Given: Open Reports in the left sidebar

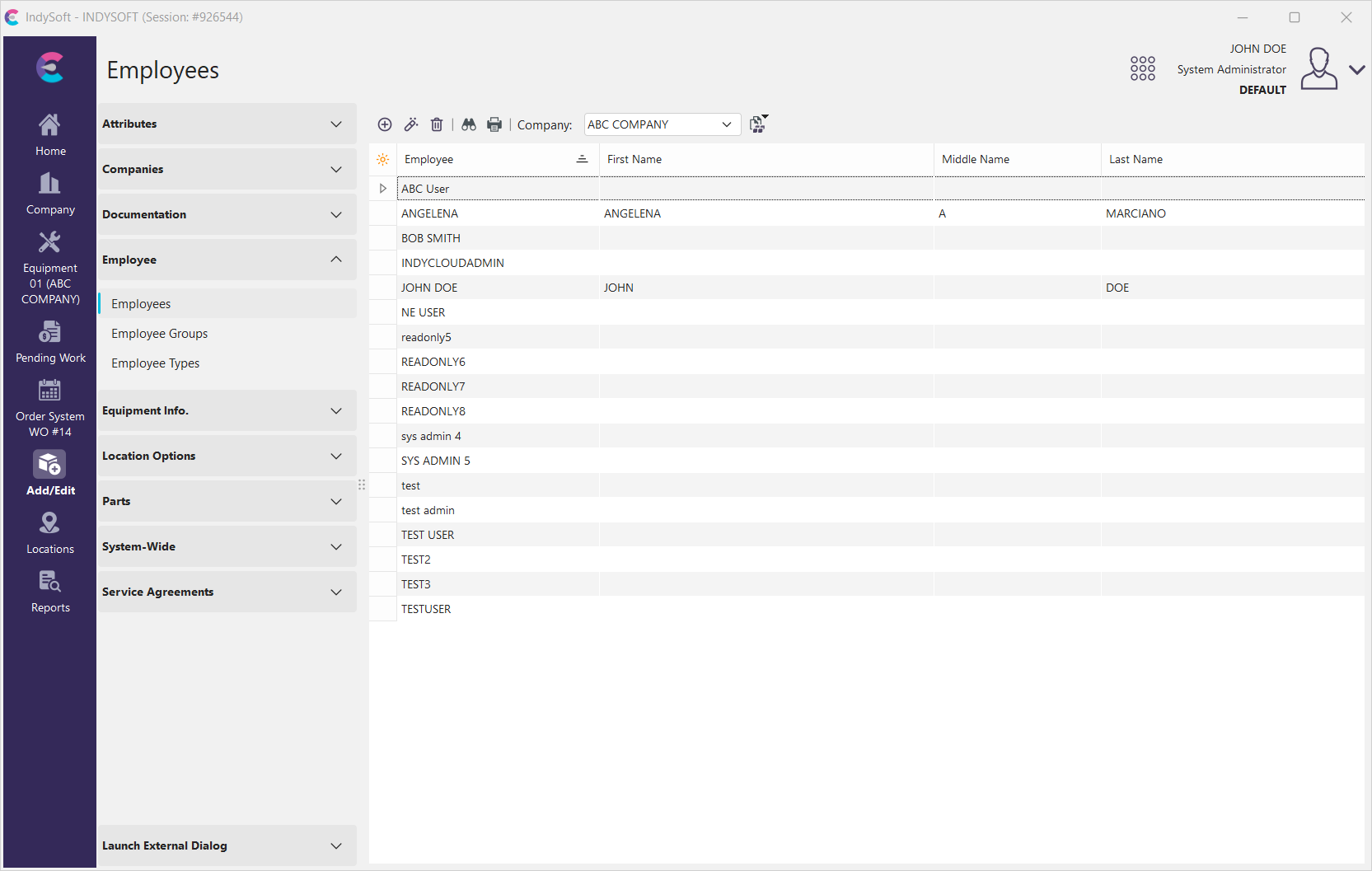Looking at the screenshot, I should coord(50,592).
